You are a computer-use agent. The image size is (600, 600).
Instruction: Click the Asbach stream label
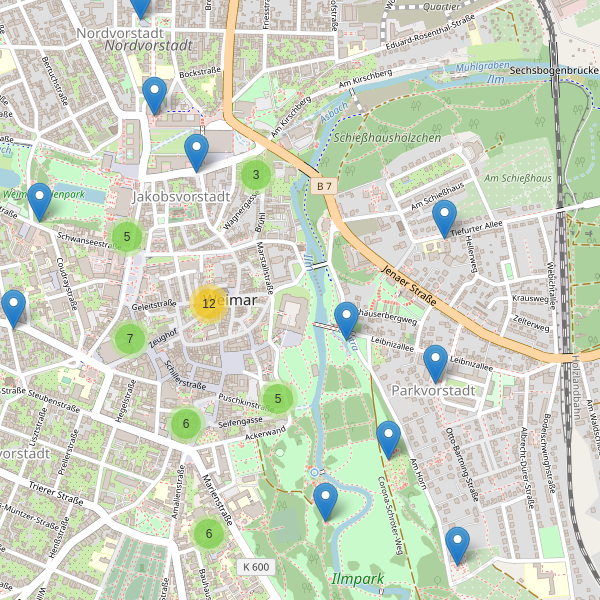coord(334,112)
